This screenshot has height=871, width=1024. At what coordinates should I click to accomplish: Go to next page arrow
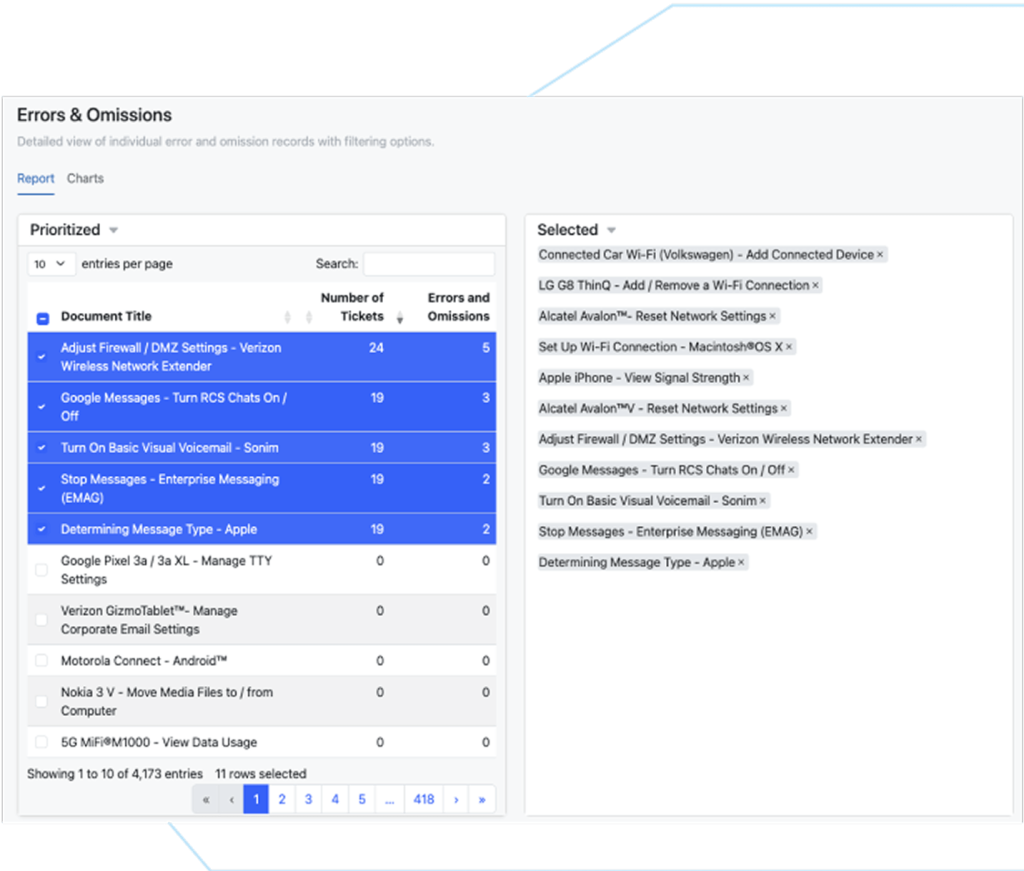[456, 799]
